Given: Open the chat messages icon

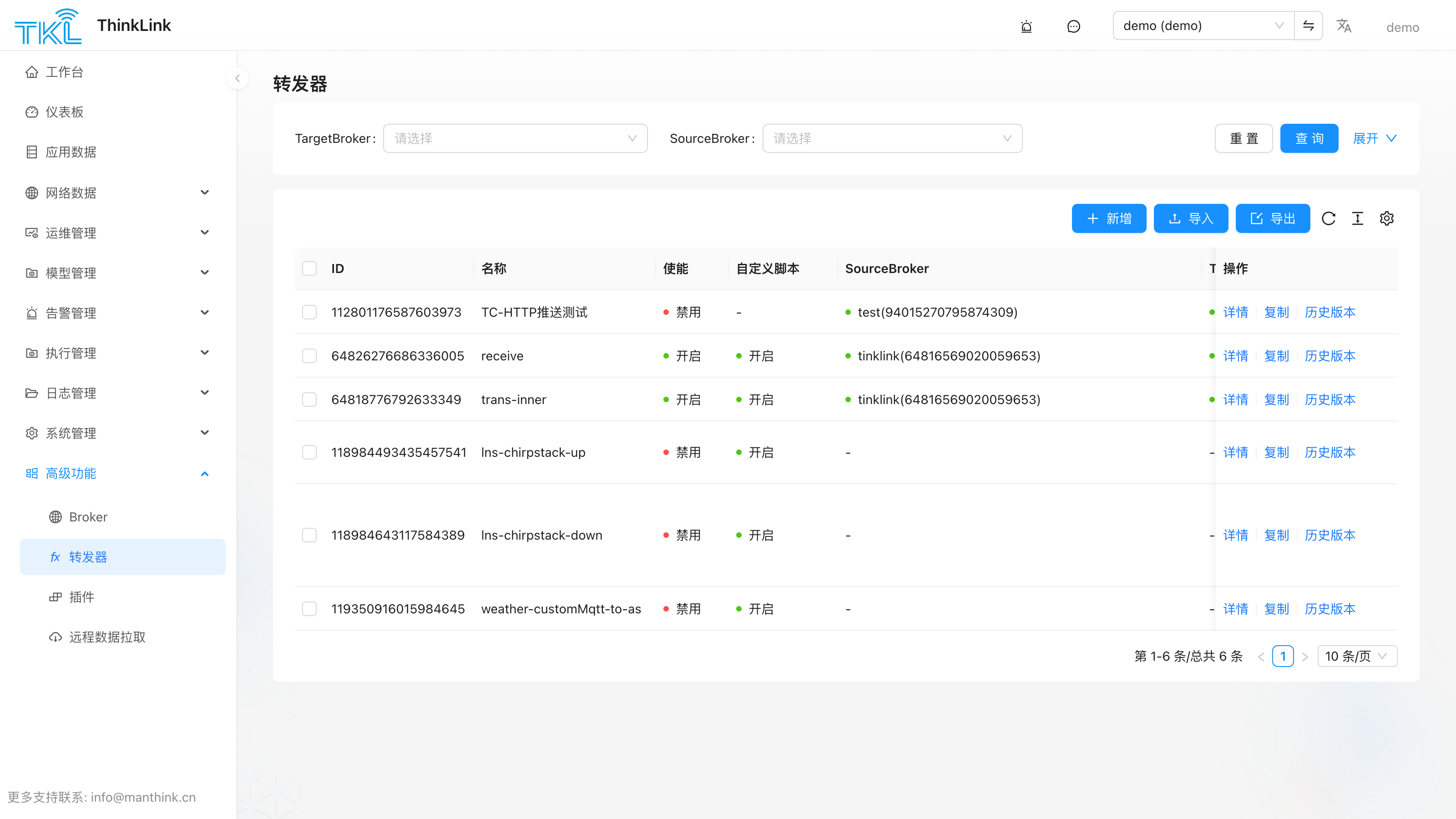Looking at the screenshot, I should point(1073,26).
